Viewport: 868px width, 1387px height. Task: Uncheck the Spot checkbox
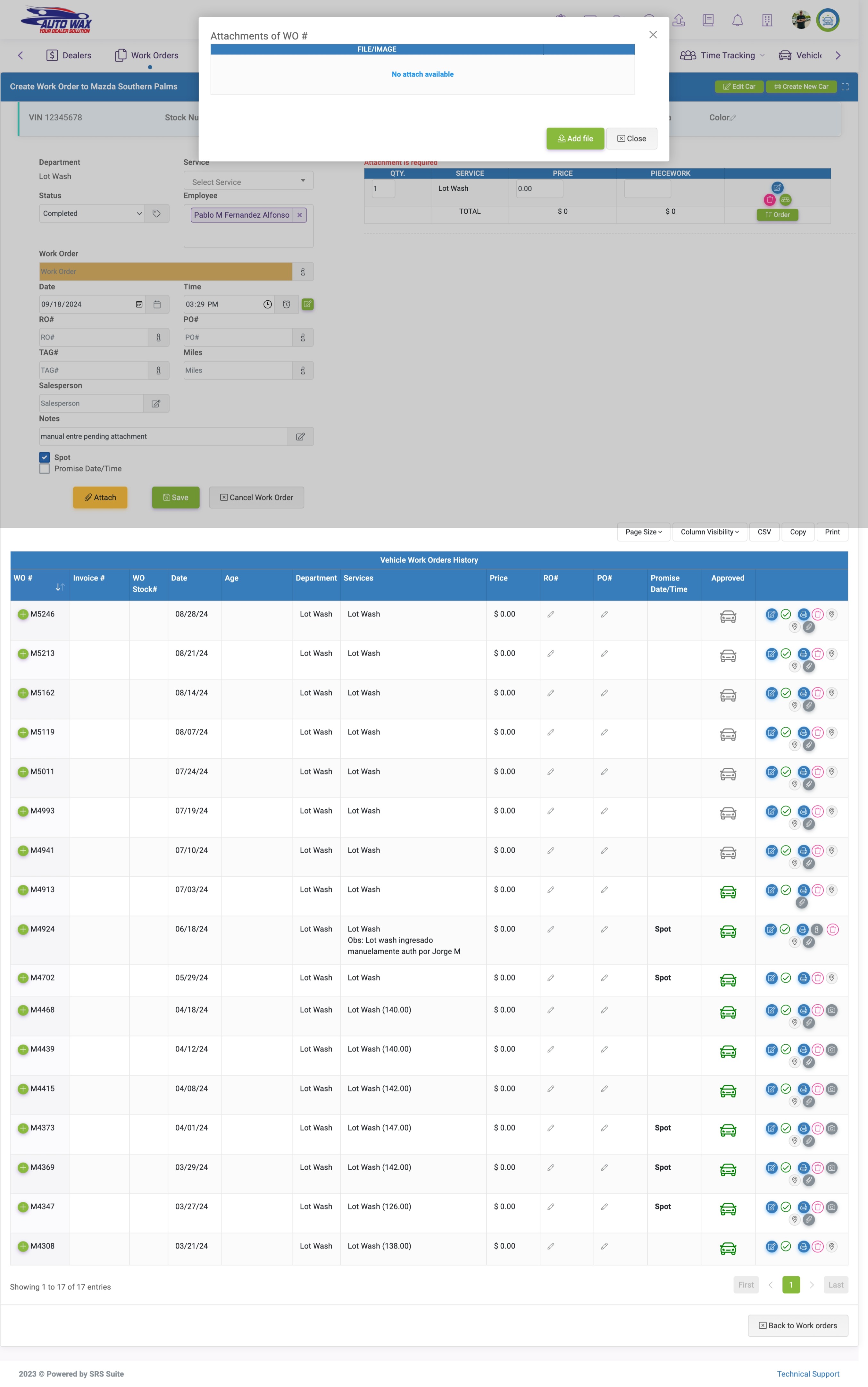coord(45,457)
